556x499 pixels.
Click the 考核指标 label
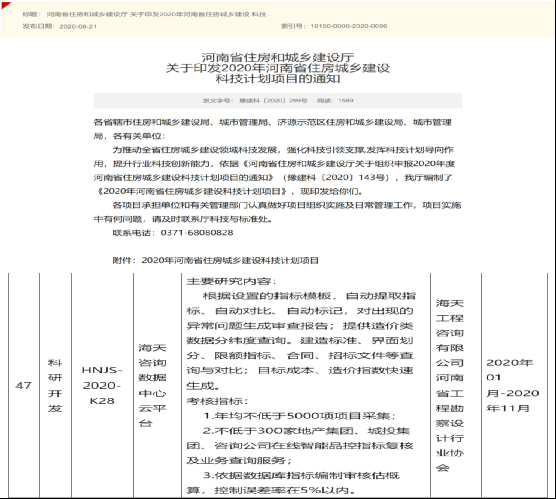tap(218, 401)
